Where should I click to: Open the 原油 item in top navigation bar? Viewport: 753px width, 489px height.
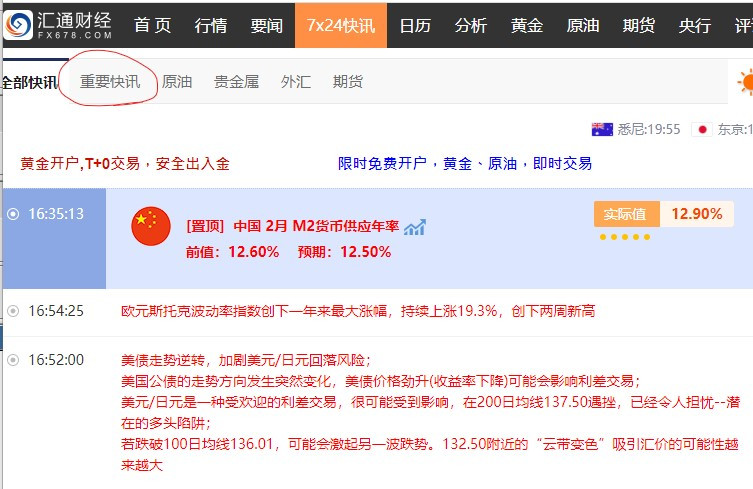(583, 25)
